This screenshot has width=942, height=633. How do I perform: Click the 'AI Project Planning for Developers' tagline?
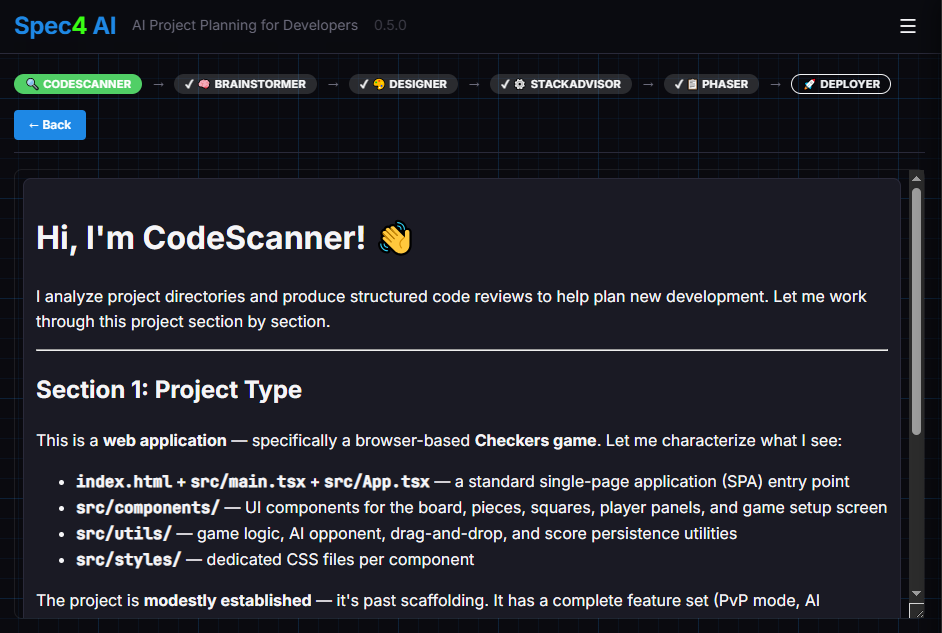tap(245, 25)
